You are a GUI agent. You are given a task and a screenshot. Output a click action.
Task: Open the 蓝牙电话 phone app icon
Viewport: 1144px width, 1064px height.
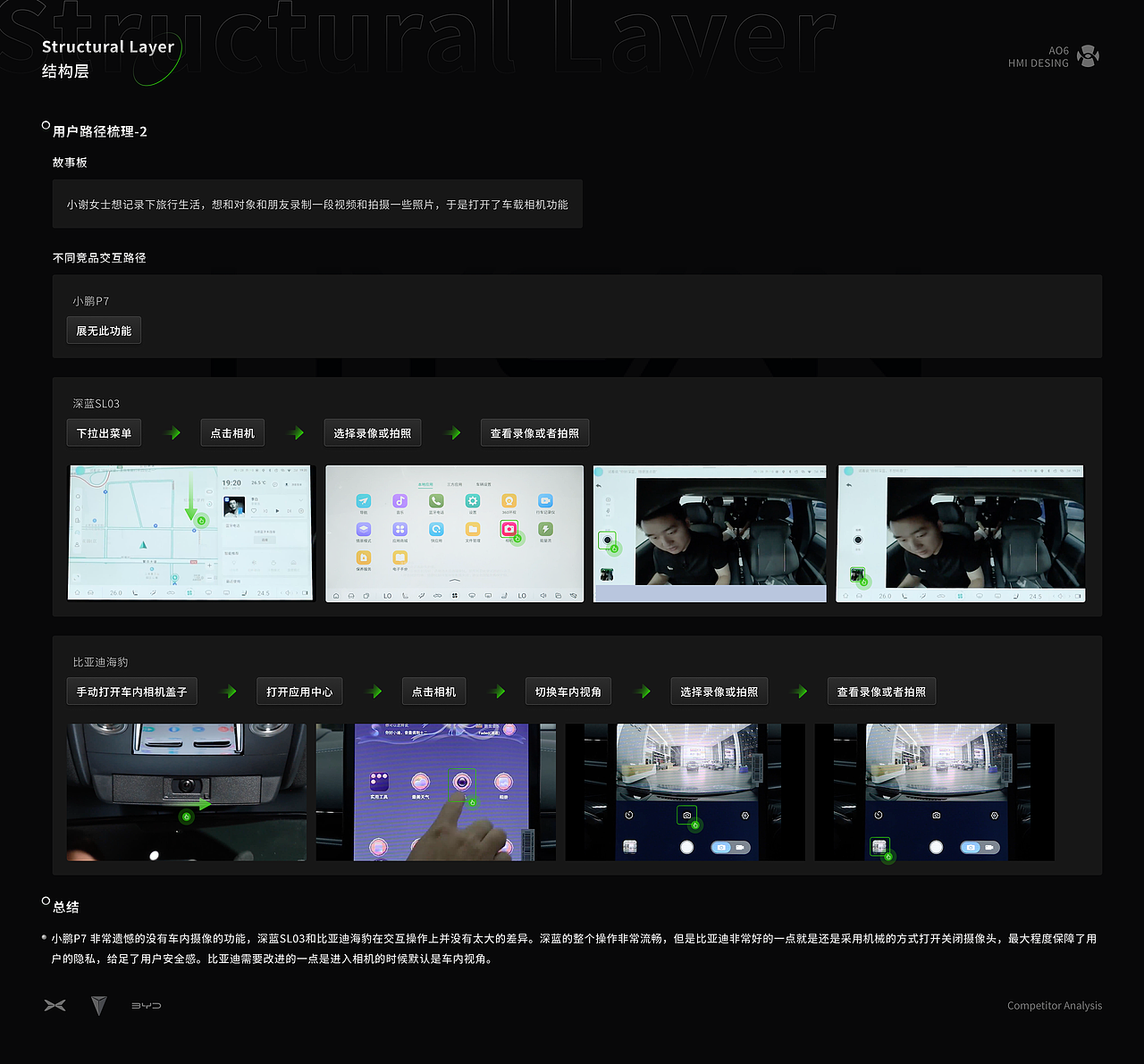tap(436, 501)
